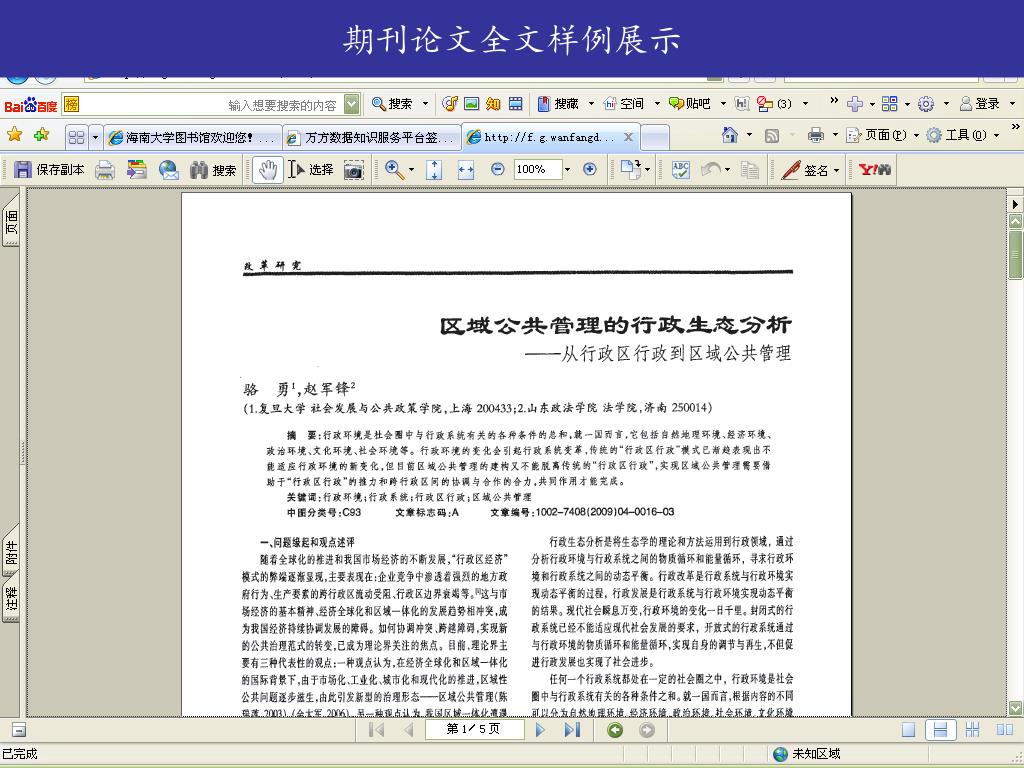Click the RSS feeds icon
Screen dimensions: 1024x768
771,135
